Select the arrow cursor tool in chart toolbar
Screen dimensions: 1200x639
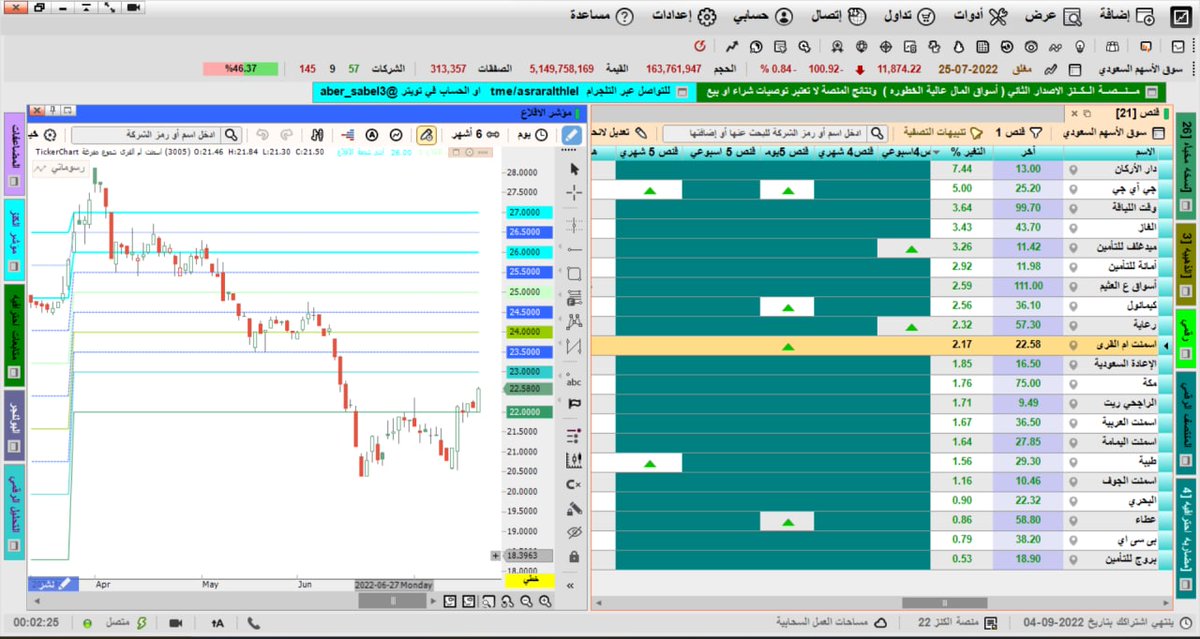tap(574, 167)
